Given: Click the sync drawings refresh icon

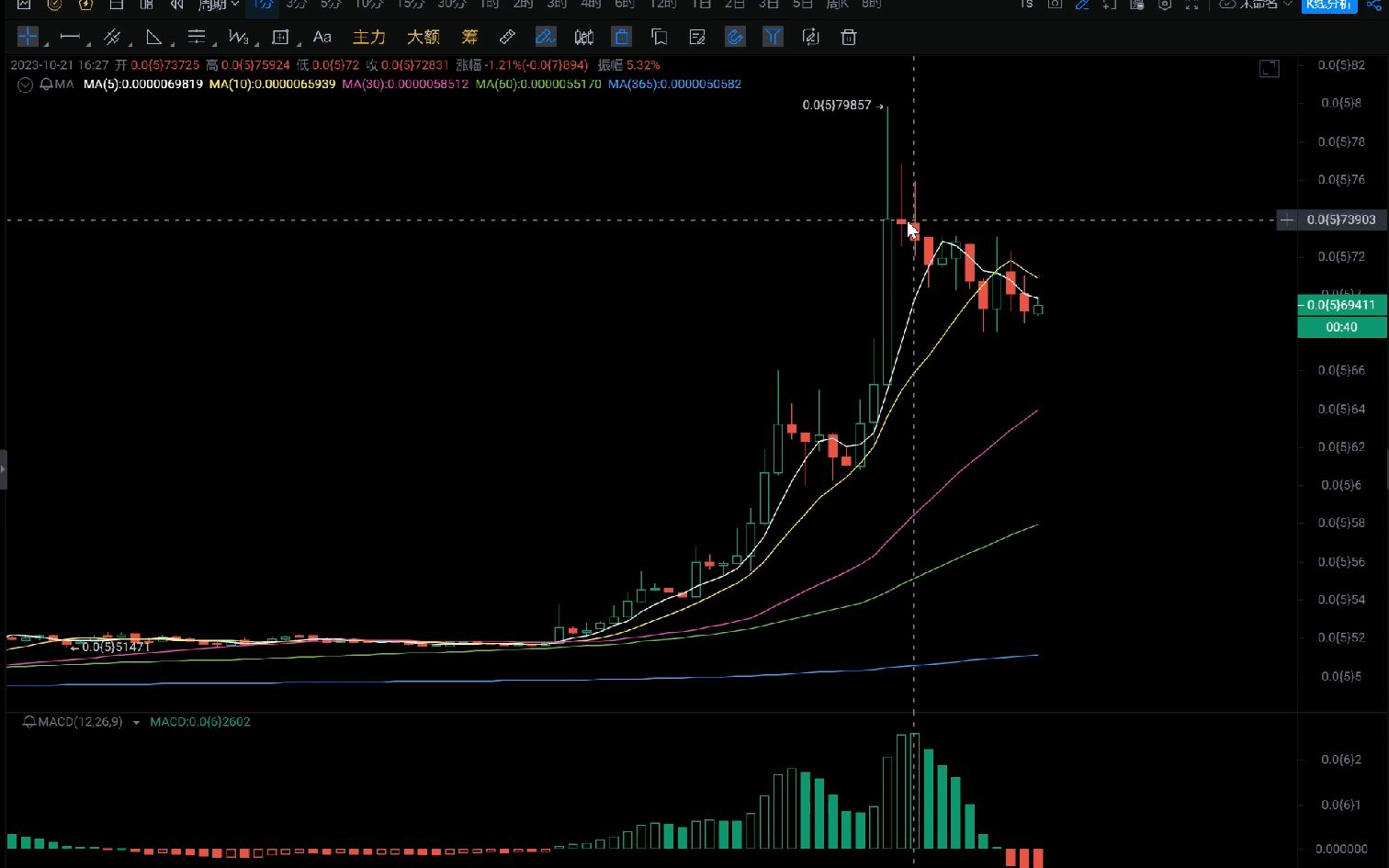Looking at the screenshot, I should tap(810, 37).
